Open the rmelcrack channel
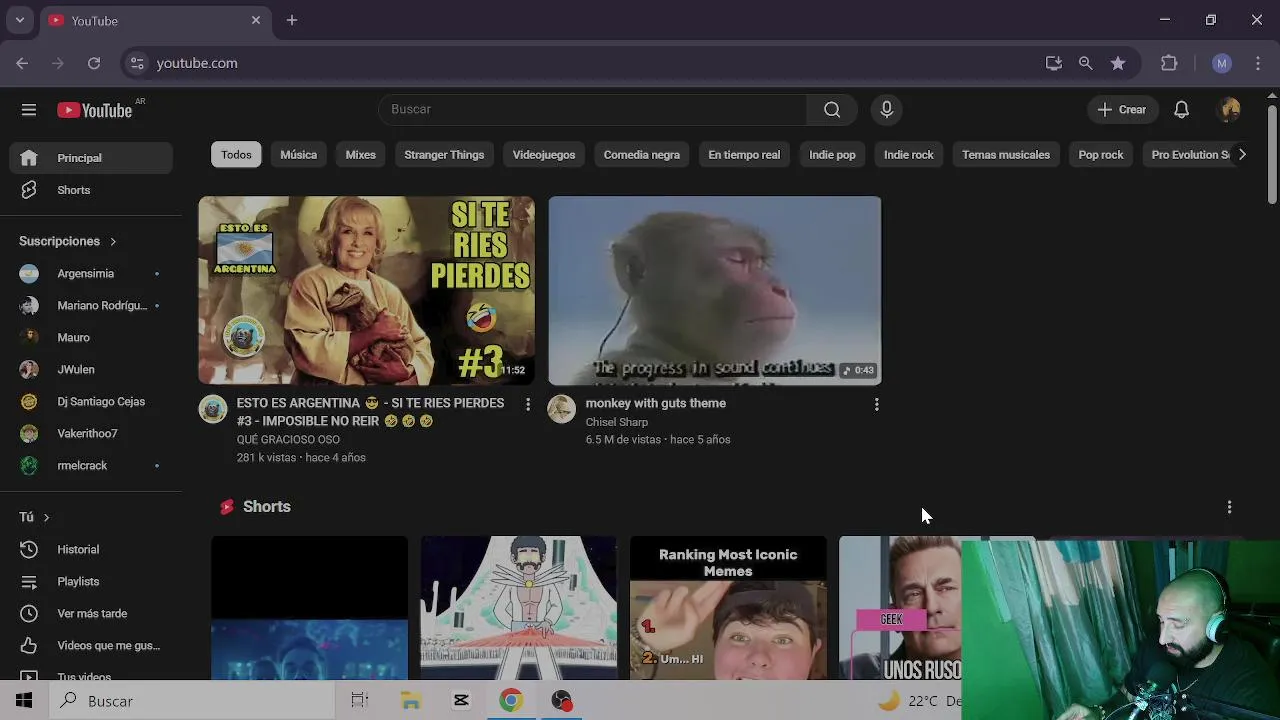 tap(91, 465)
